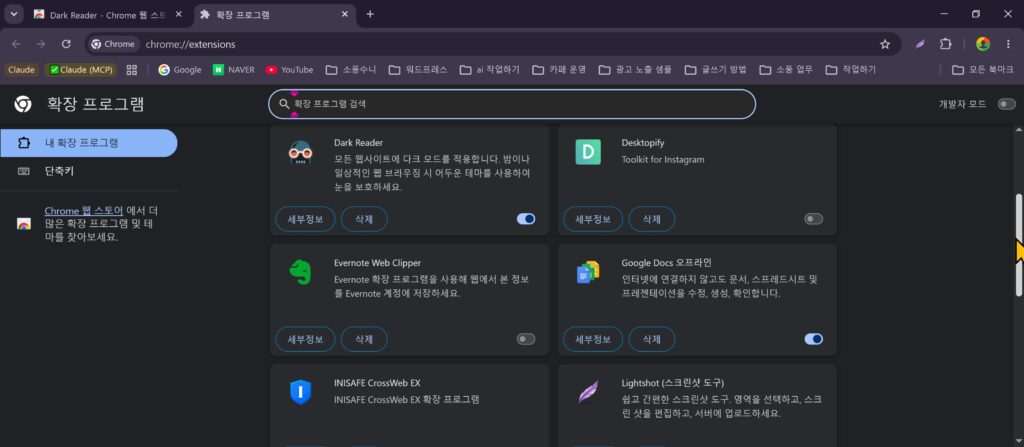Switch to the Dark Reader Chrome Web Store tab
Image resolution: width=1024 pixels, height=447 pixels.
[x=108, y=14]
